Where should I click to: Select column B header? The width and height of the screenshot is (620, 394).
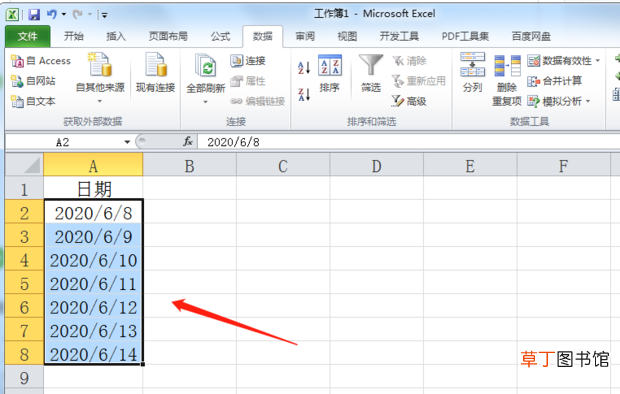point(189,166)
